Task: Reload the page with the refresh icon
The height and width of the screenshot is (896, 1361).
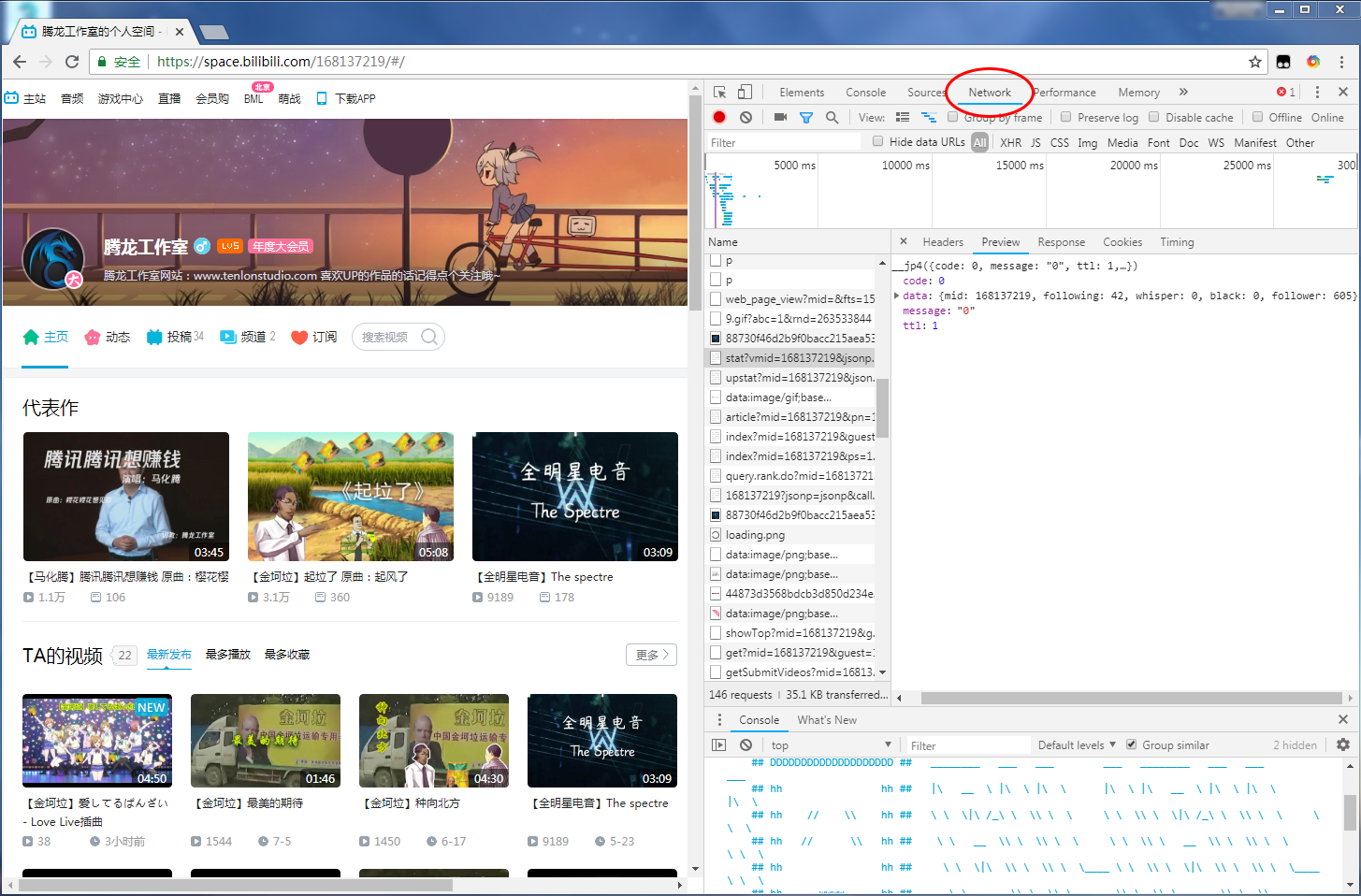Action: pos(72,62)
